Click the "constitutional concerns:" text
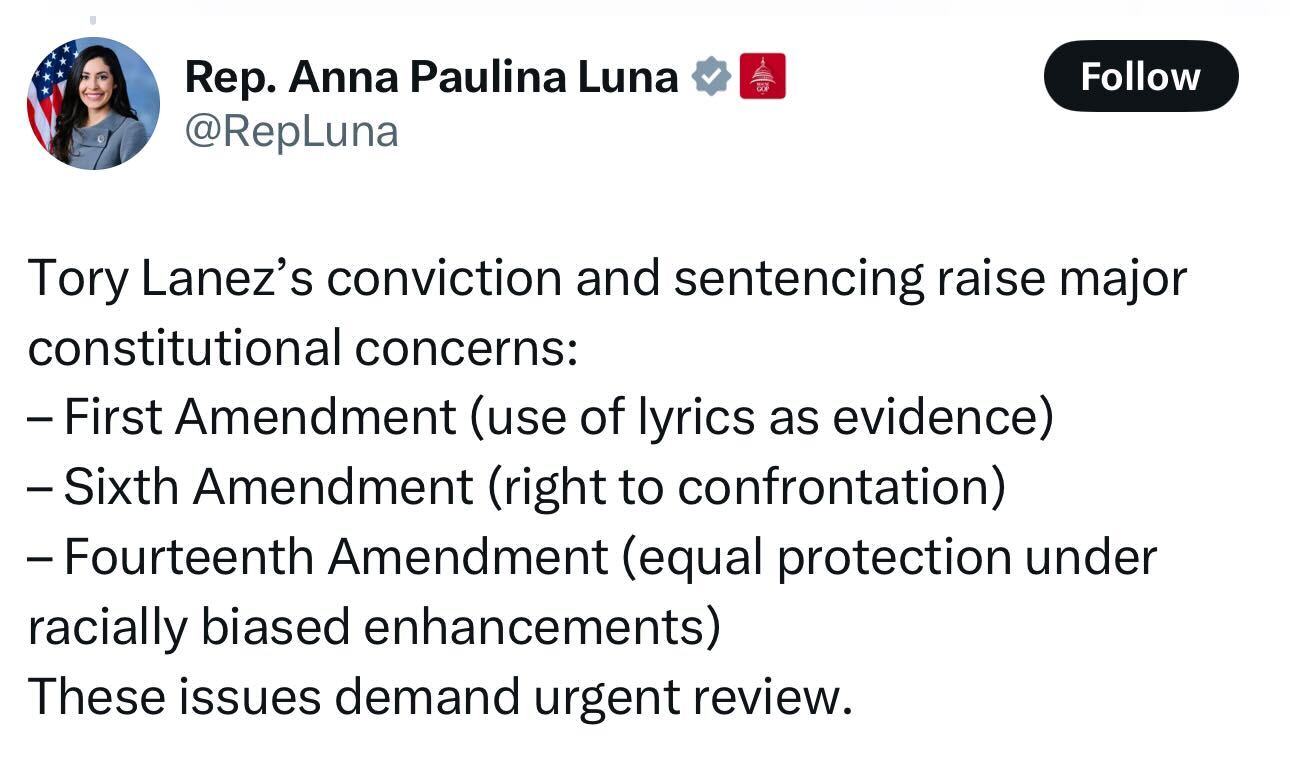The image size is (1290, 760). (302, 348)
